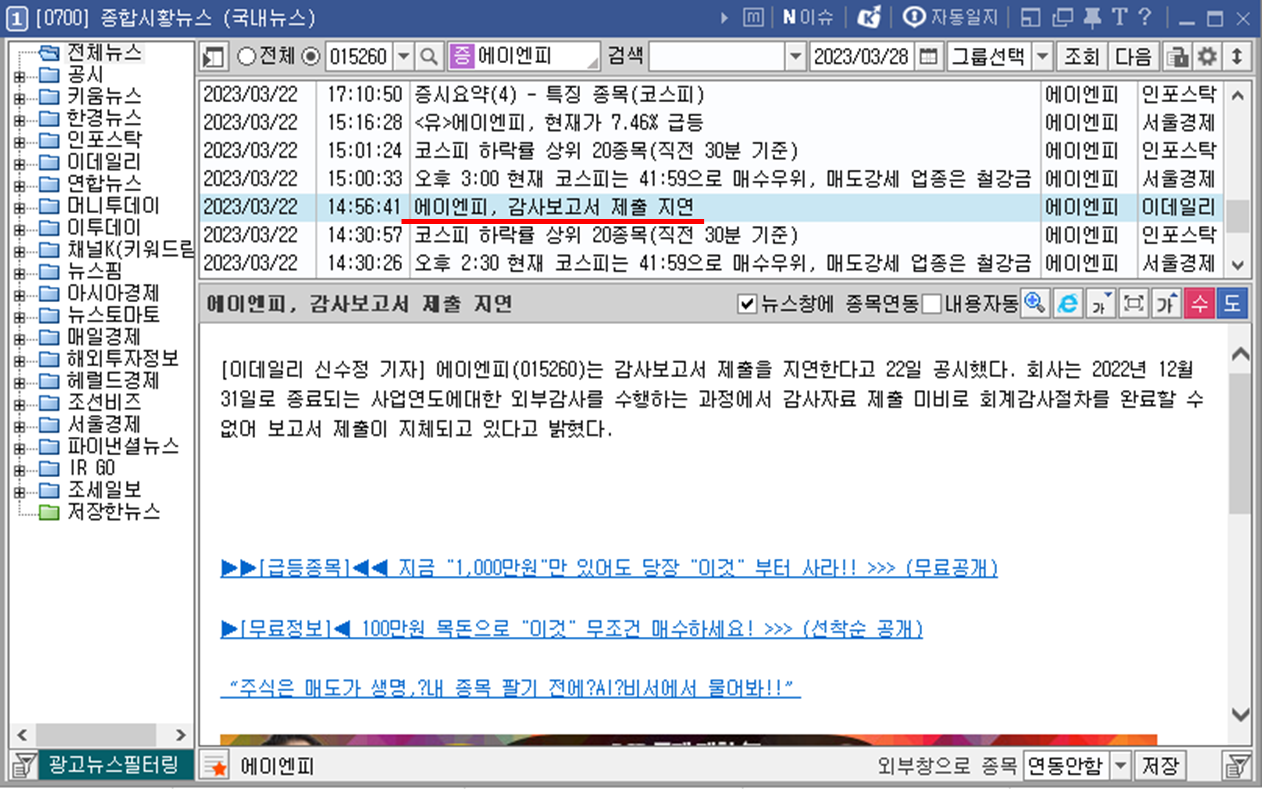Select the stock code radio button

pyautogui.click(x=310, y=57)
